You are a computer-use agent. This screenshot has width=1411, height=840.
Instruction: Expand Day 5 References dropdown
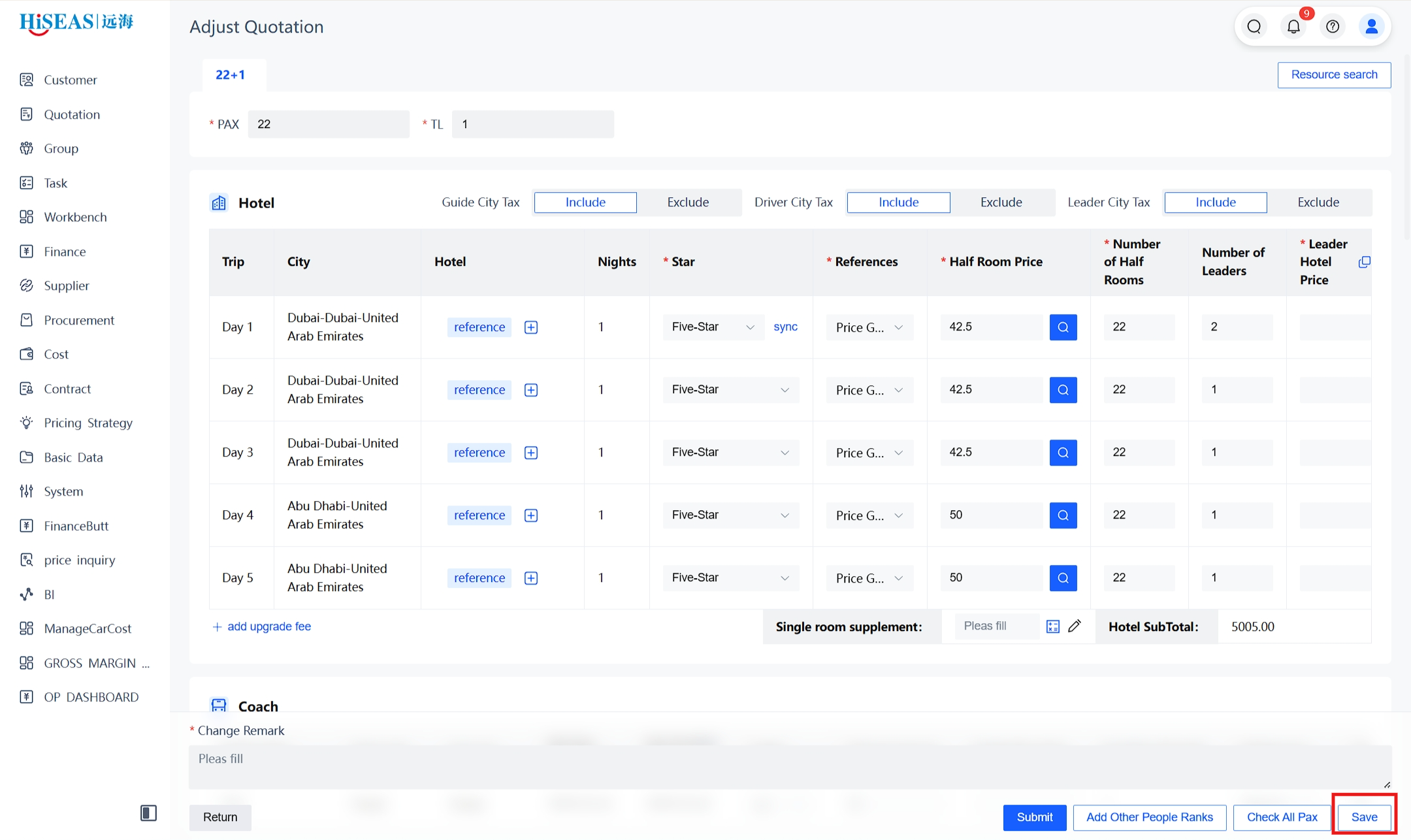pyautogui.click(x=869, y=578)
